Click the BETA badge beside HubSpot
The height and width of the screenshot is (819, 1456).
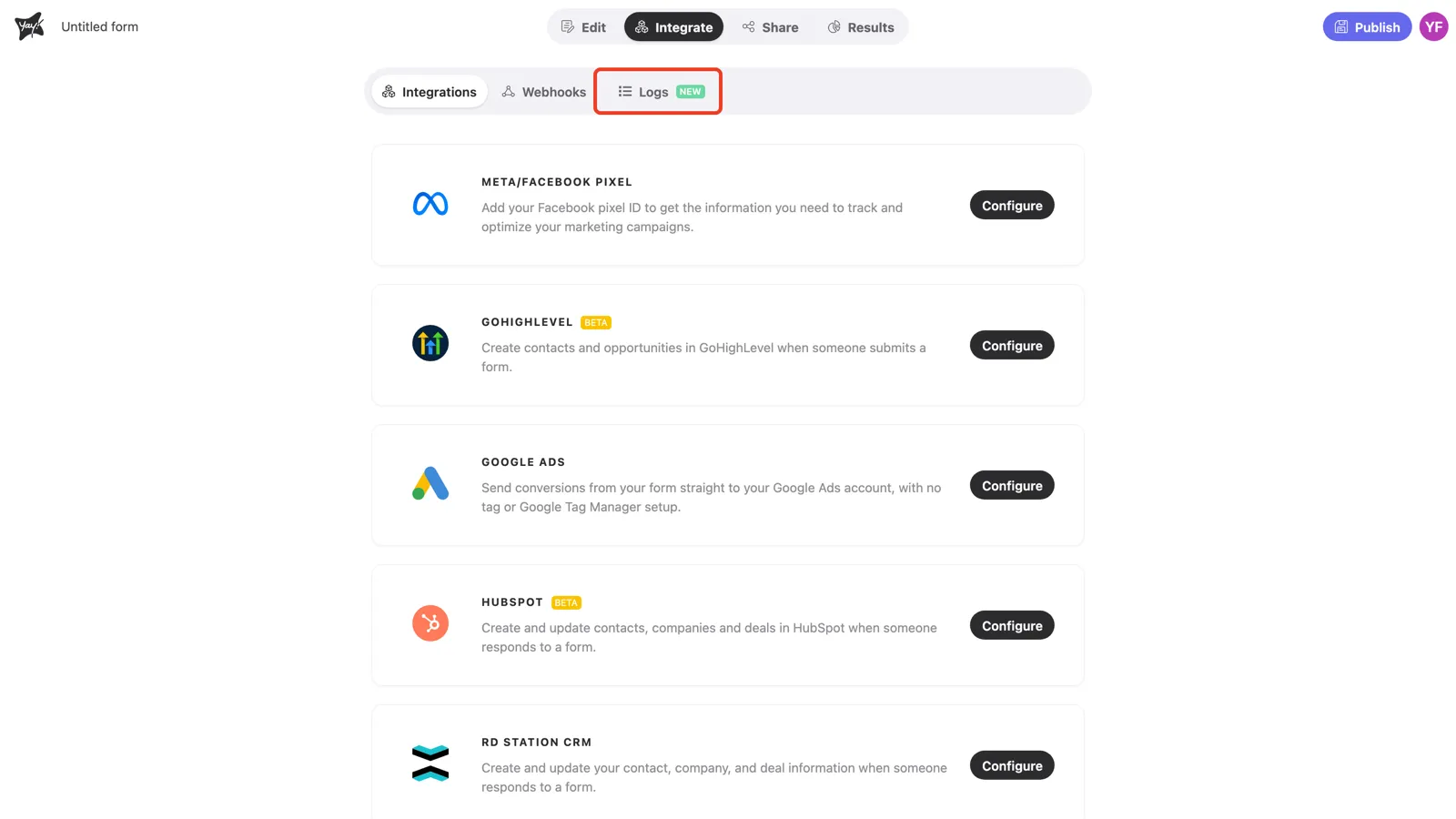coord(566,602)
